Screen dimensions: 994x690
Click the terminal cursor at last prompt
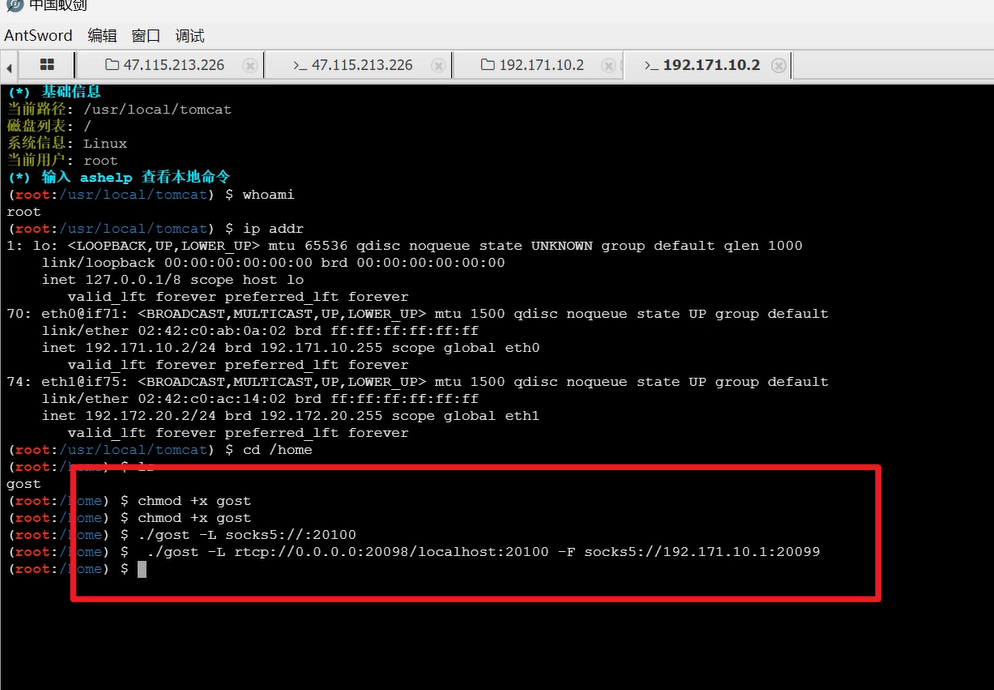[142, 569]
